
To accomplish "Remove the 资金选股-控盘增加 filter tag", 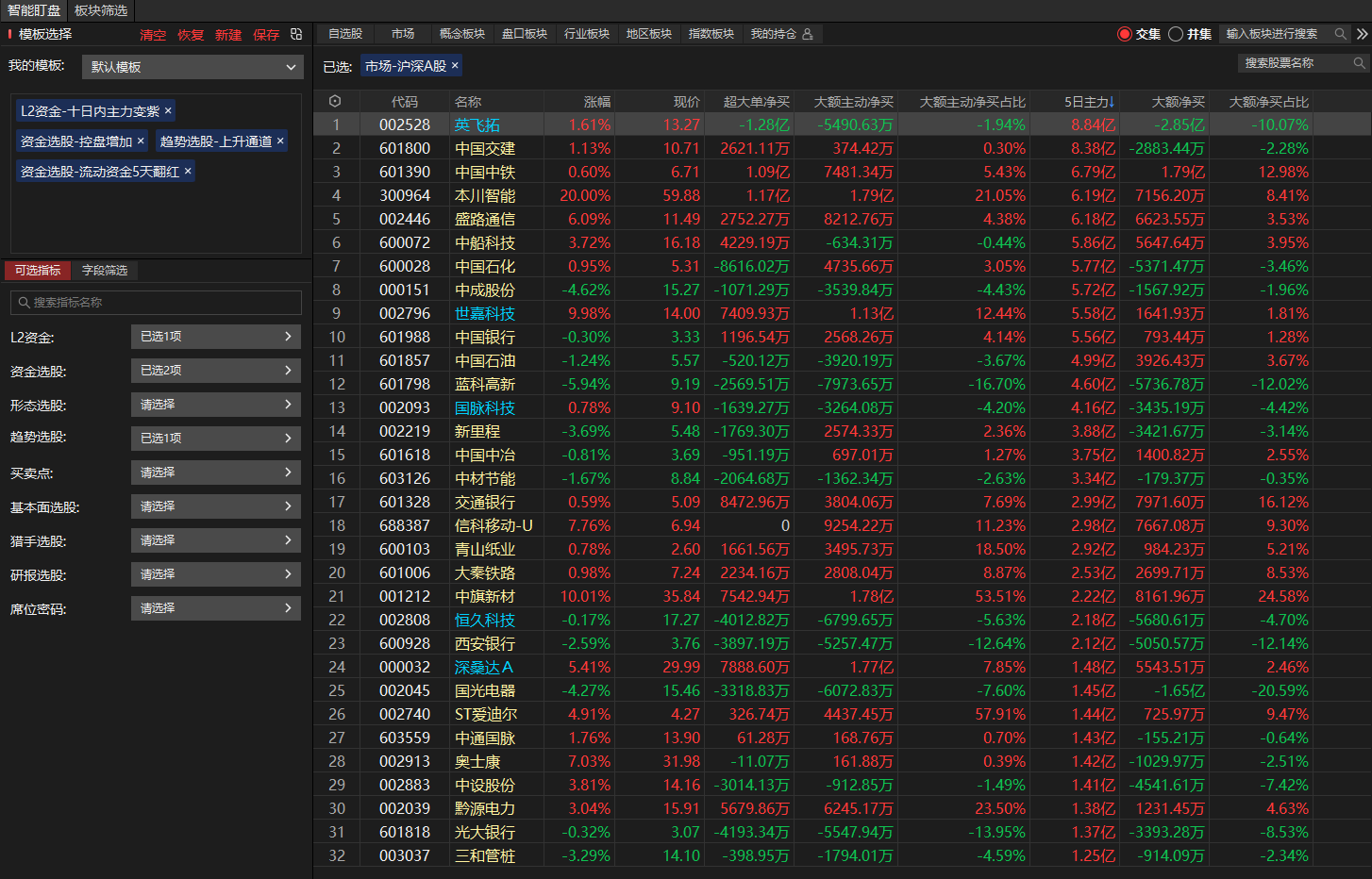I will tap(141, 141).
